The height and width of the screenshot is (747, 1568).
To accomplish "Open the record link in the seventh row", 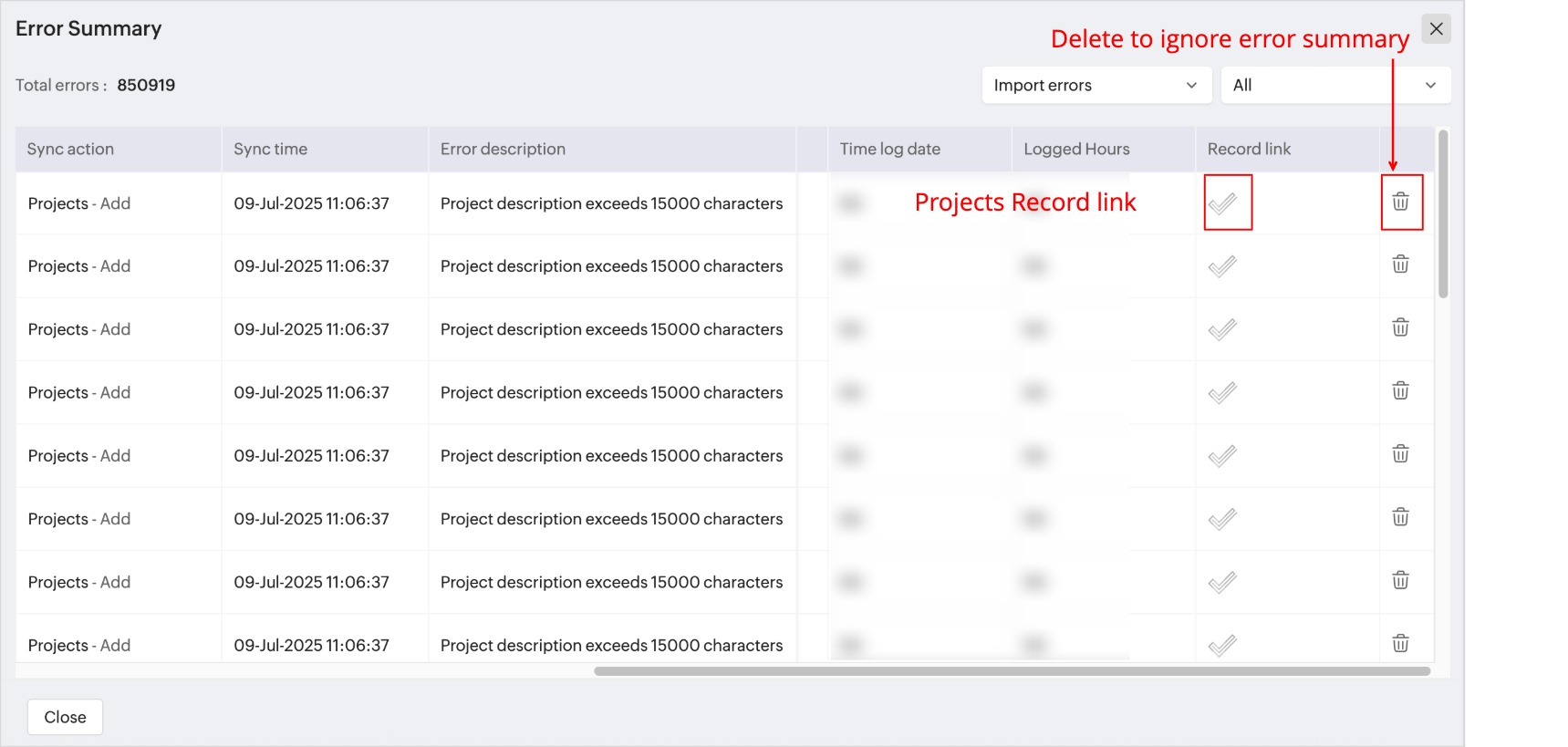I will pyautogui.click(x=1222, y=582).
